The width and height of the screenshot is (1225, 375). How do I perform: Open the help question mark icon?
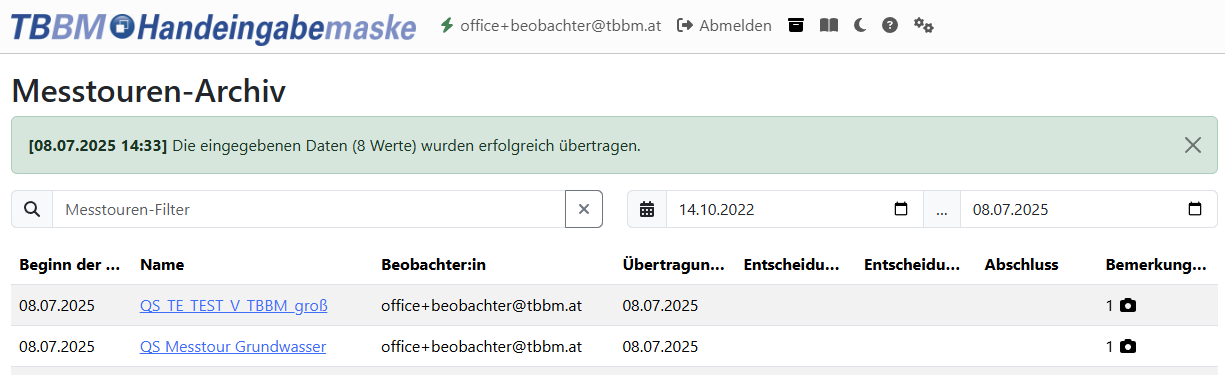(x=890, y=26)
